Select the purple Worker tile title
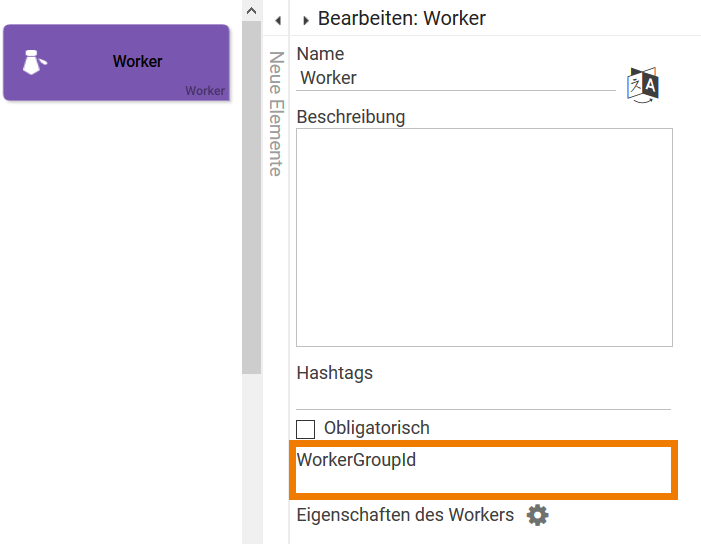This screenshot has width=701, height=544. [137, 62]
